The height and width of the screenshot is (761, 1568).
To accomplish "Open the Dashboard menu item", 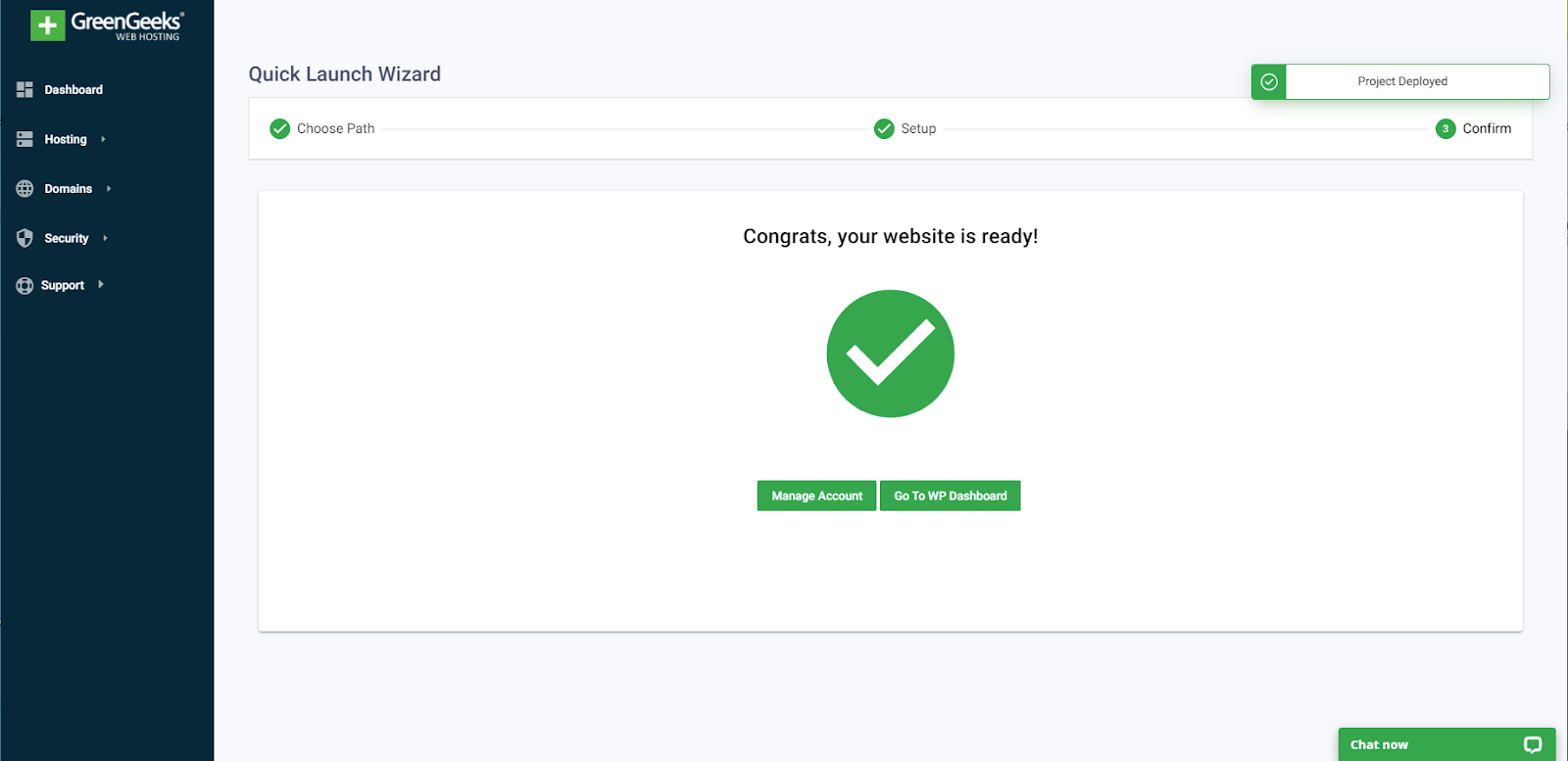I will pyautogui.click(x=73, y=89).
